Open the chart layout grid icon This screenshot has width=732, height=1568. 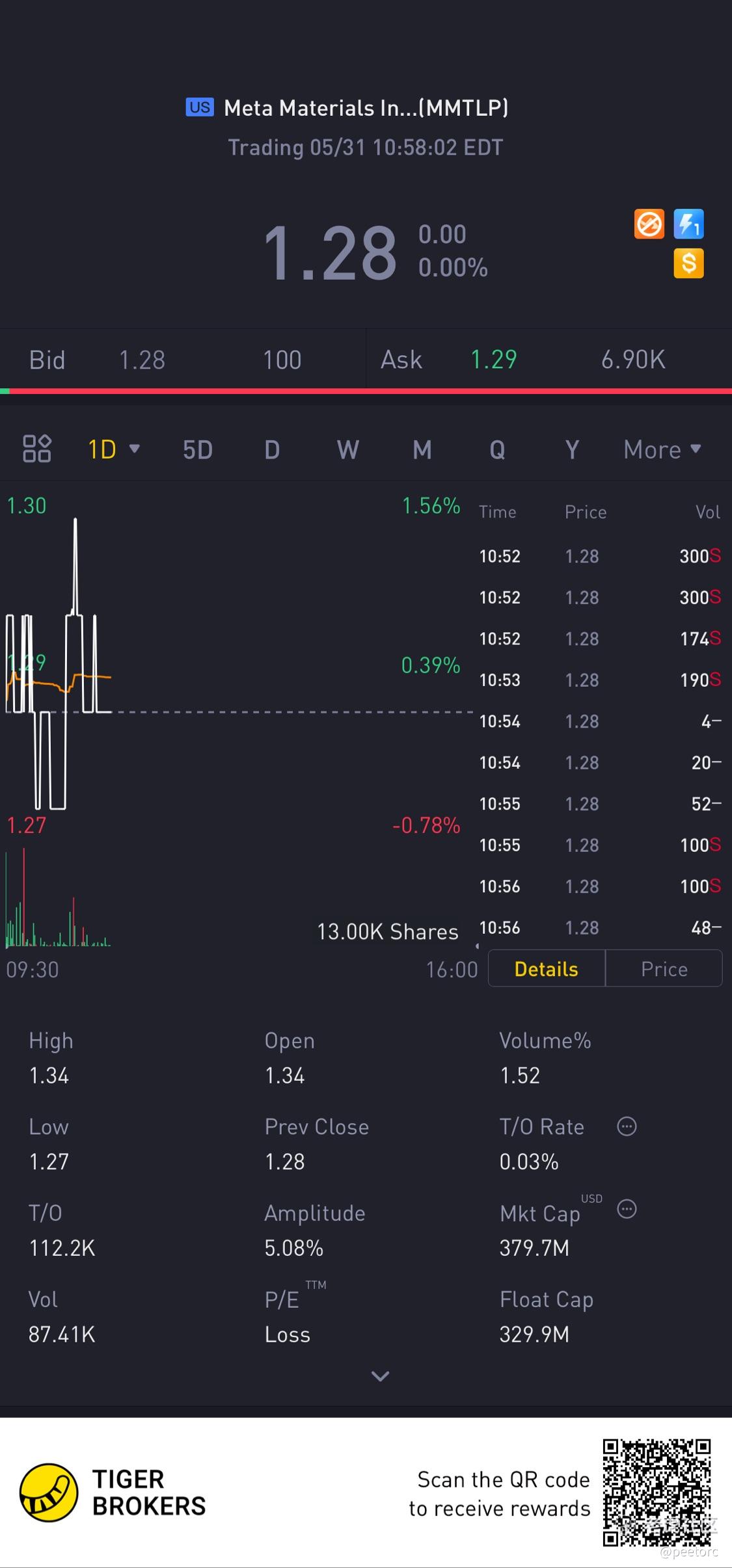(x=36, y=449)
